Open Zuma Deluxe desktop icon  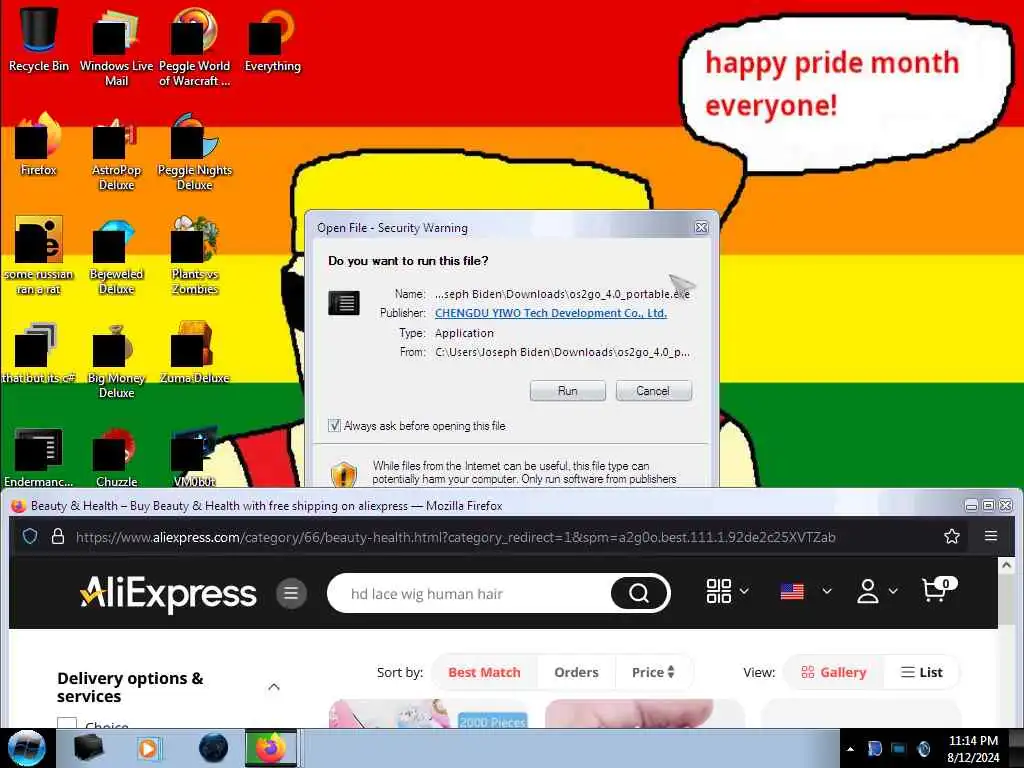pos(194,351)
